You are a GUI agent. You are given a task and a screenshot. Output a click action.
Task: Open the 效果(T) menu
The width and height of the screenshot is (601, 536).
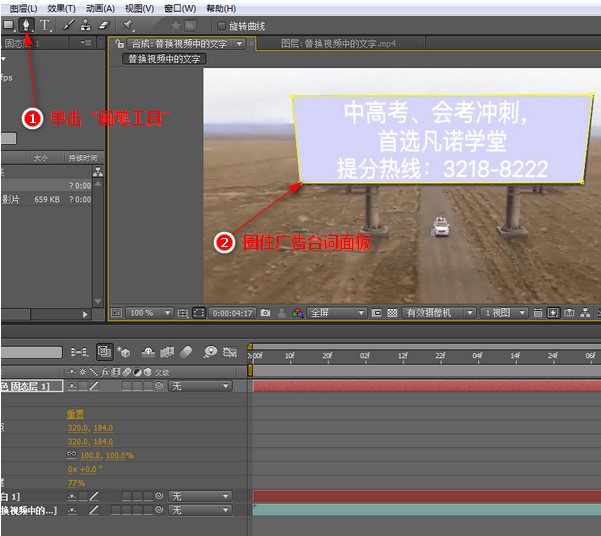click(x=61, y=8)
